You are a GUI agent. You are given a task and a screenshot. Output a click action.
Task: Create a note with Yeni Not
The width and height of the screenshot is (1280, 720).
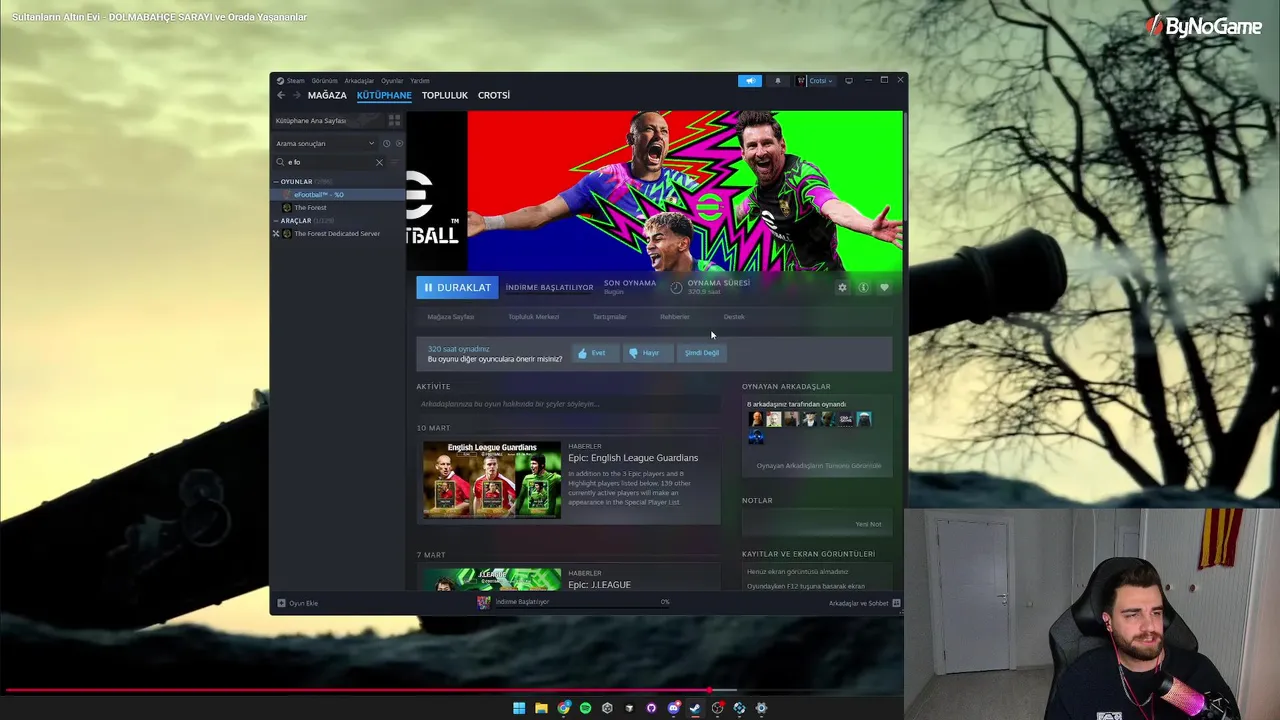point(868,524)
